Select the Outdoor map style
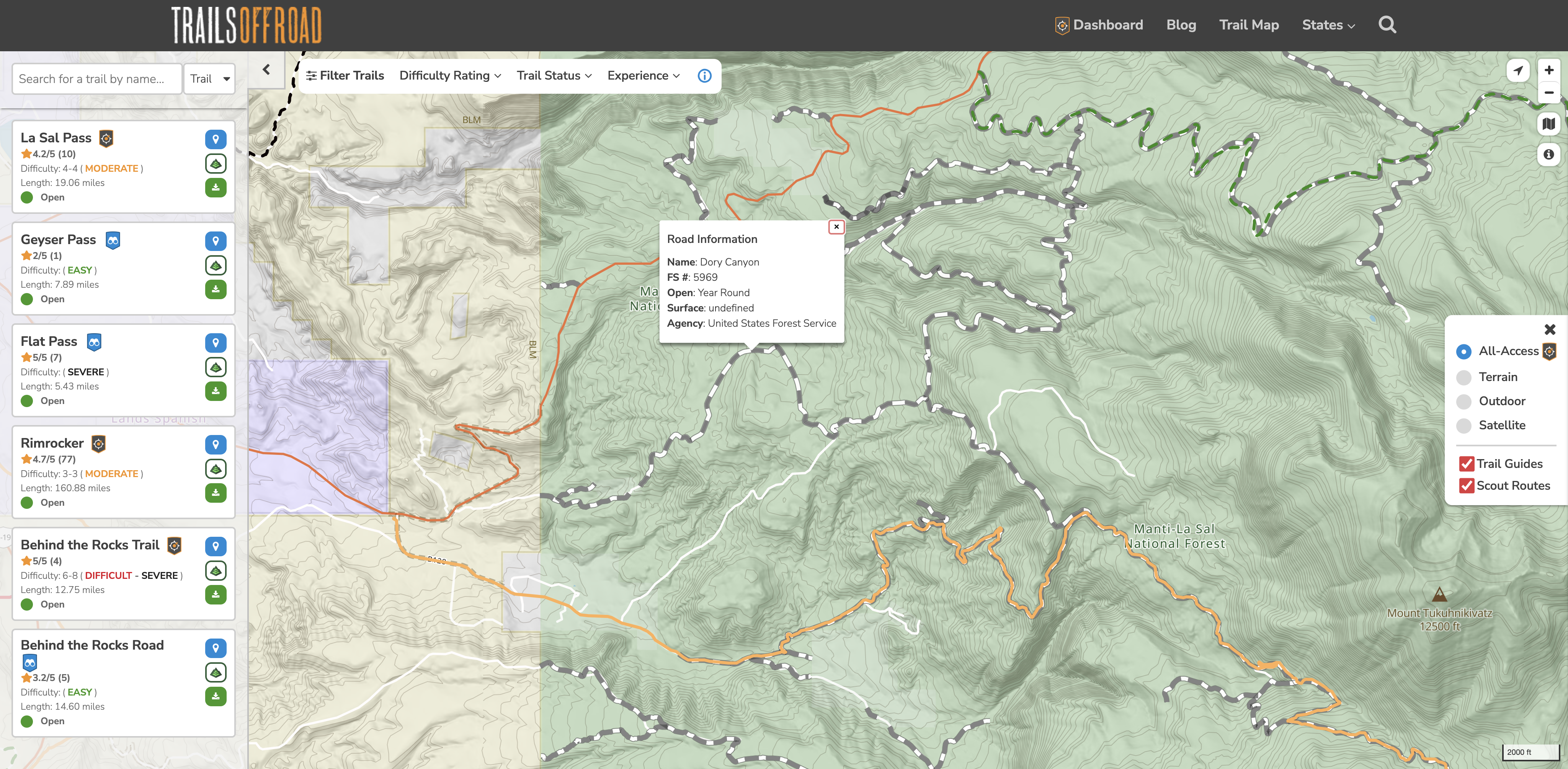Image resolution: width=1568 pixels, height=769 pixels. (1463, 402)
